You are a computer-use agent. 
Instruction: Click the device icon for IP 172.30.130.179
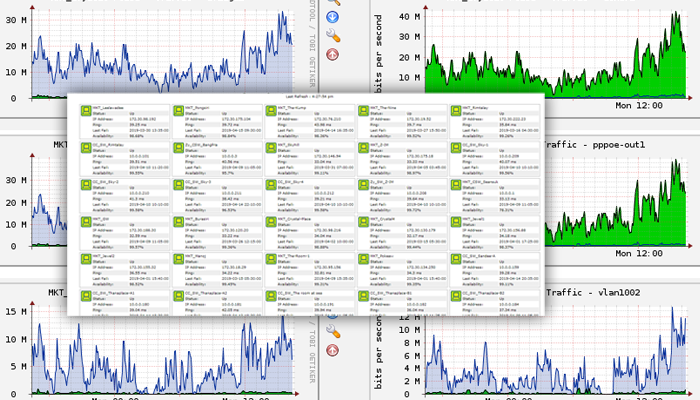[363, 222]
